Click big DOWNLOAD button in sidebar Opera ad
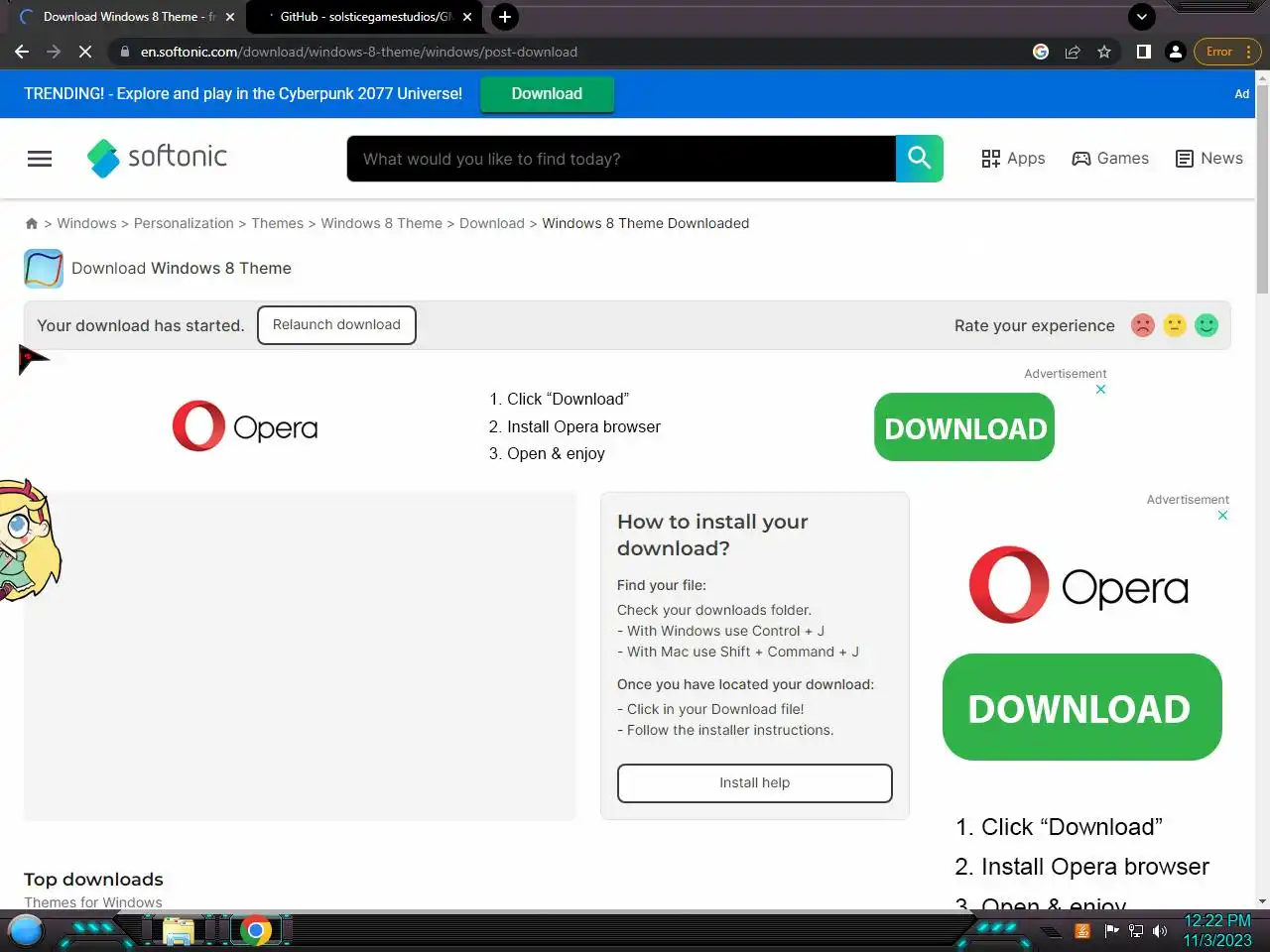1270x952 pixels. click(1081, 707)
